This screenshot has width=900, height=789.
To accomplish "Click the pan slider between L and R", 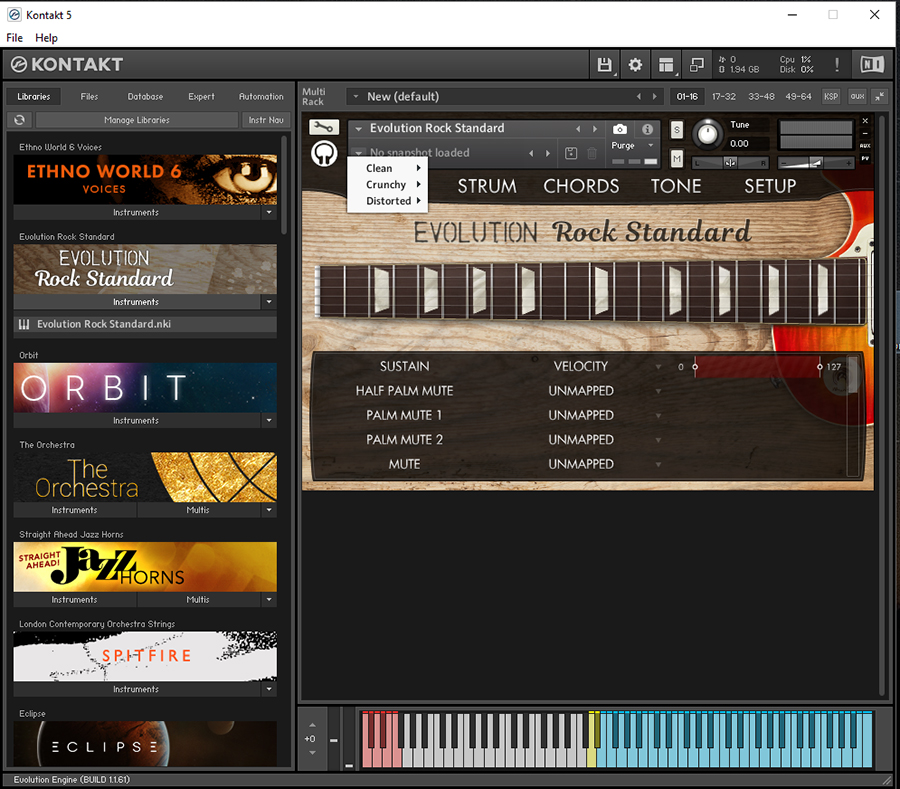I will (730, 163).
